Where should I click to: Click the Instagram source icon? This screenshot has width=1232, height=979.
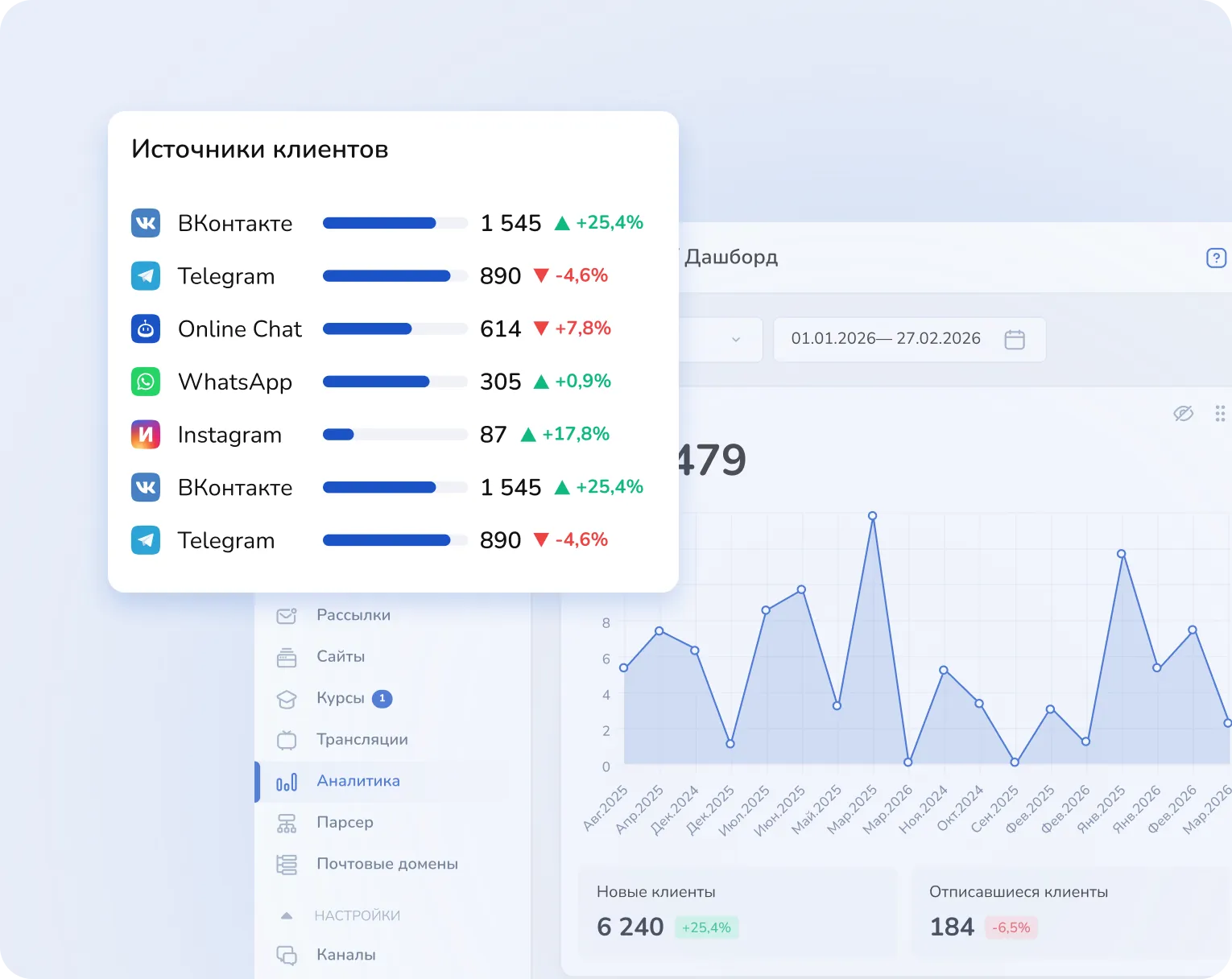146,435
